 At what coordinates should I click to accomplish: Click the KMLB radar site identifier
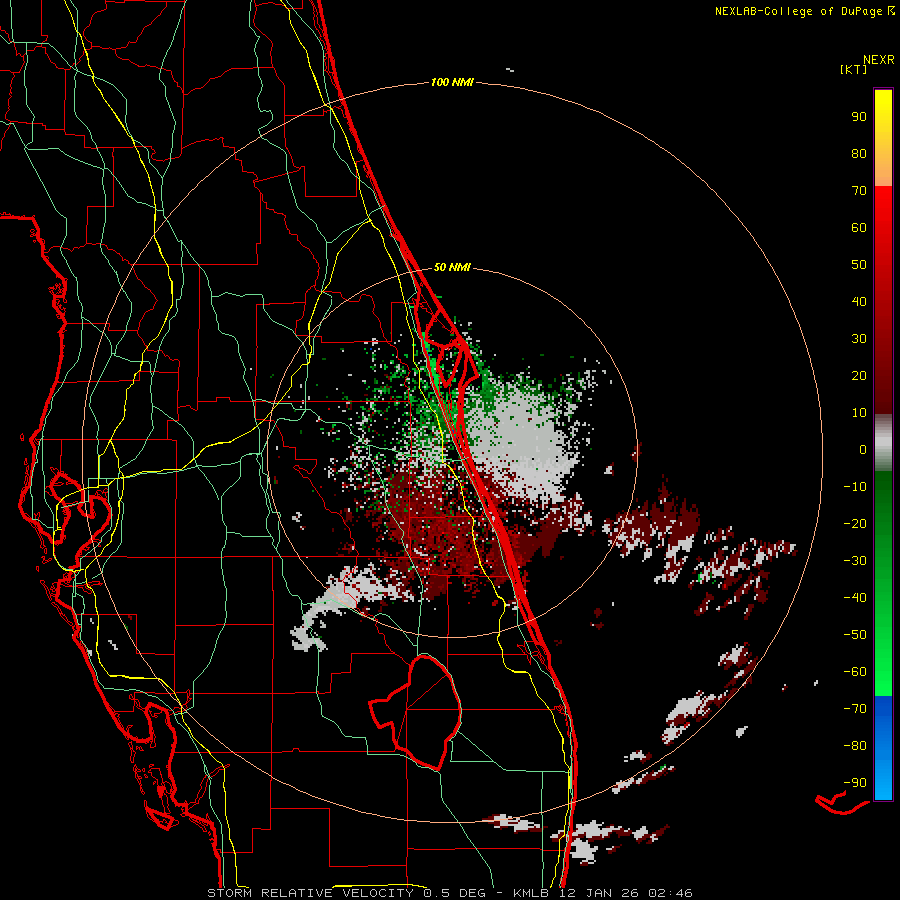(532, 893)
